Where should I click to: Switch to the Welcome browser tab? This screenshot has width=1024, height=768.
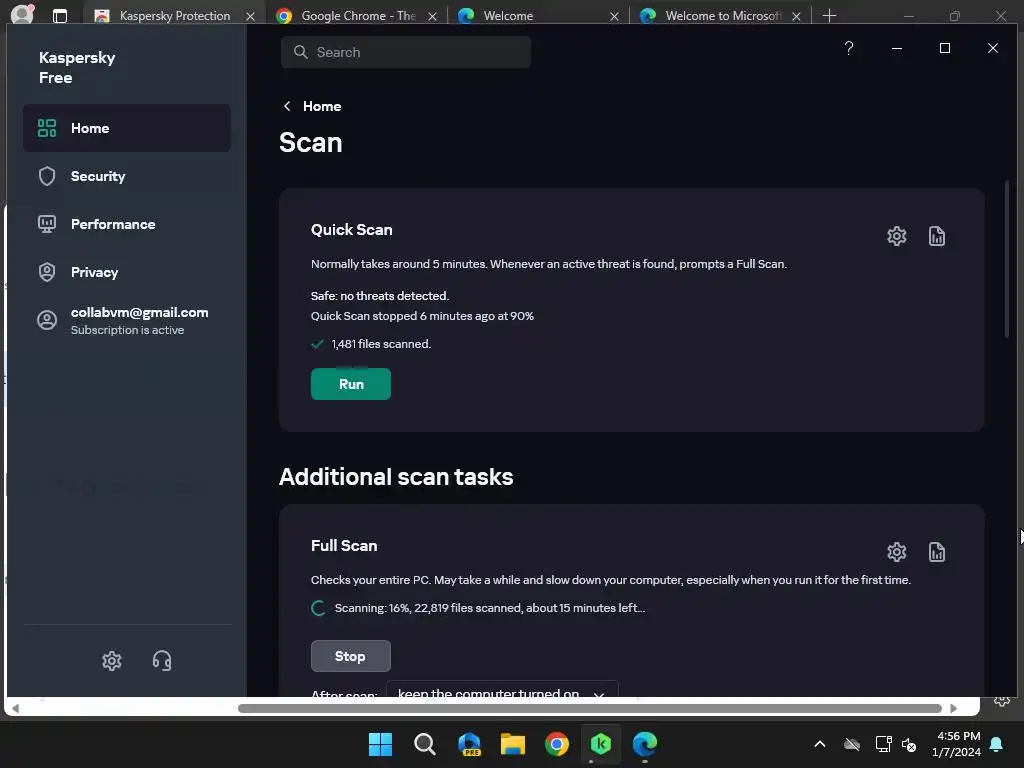[x=538, y=16]
